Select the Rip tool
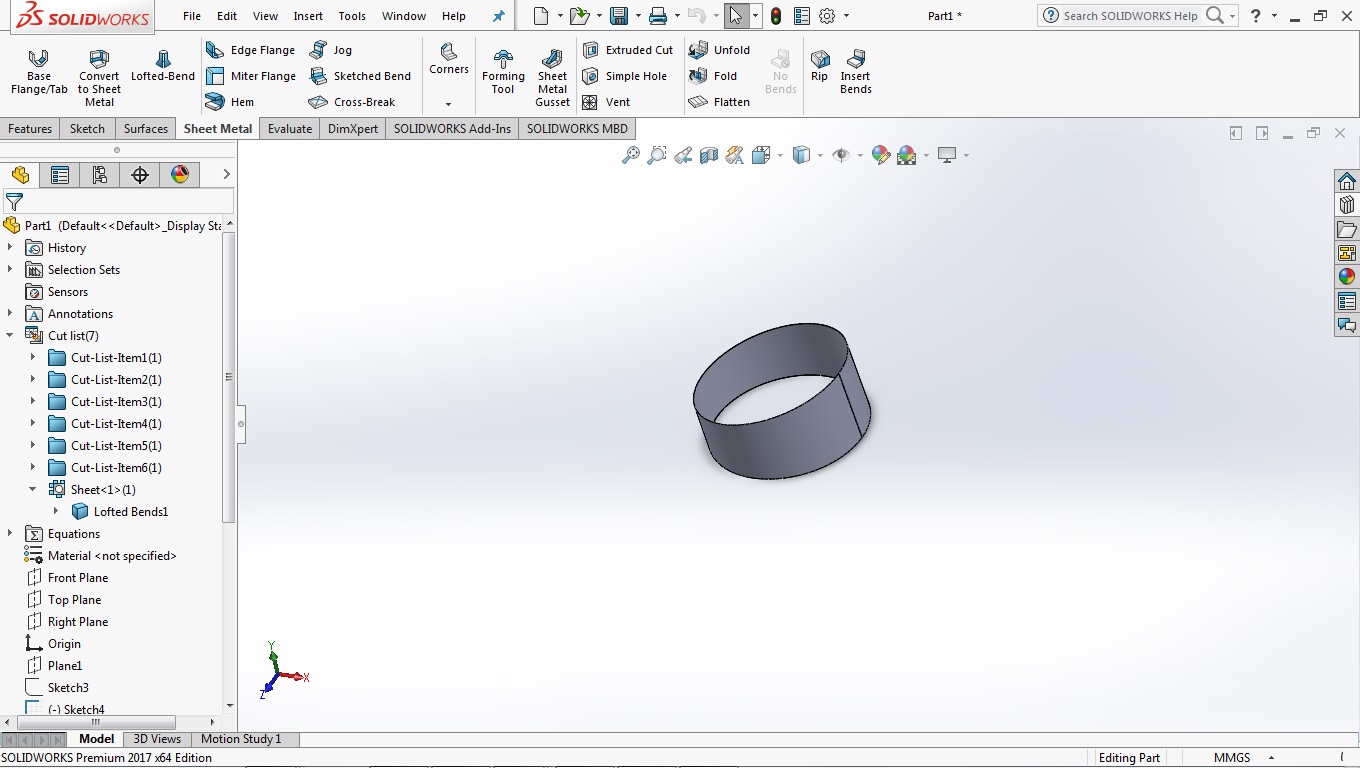 [x=819, y=66]
